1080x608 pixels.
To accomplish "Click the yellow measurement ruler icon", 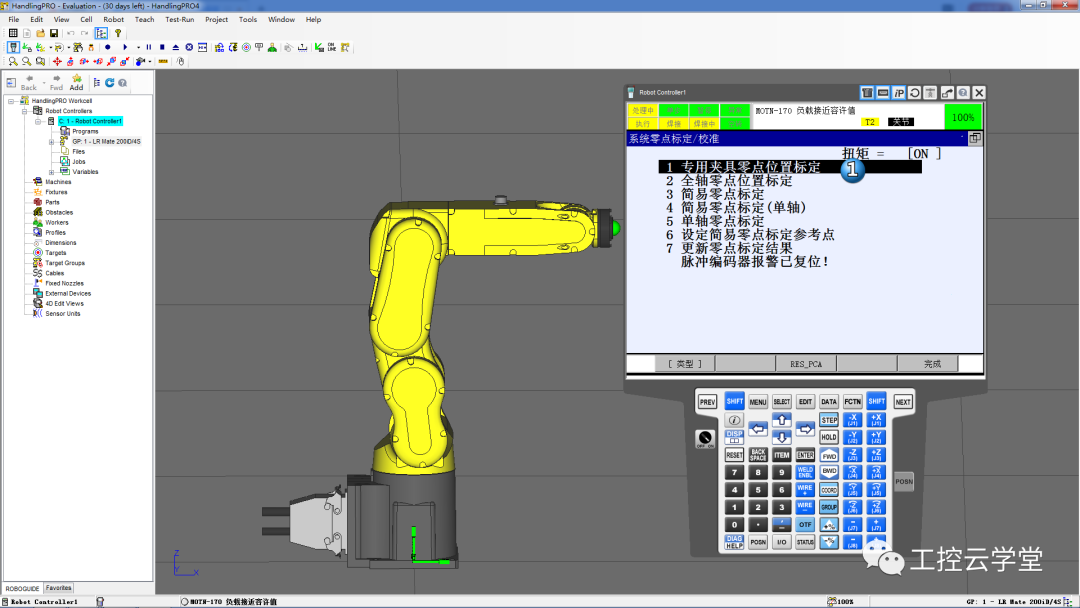I will tap(163, 62).
